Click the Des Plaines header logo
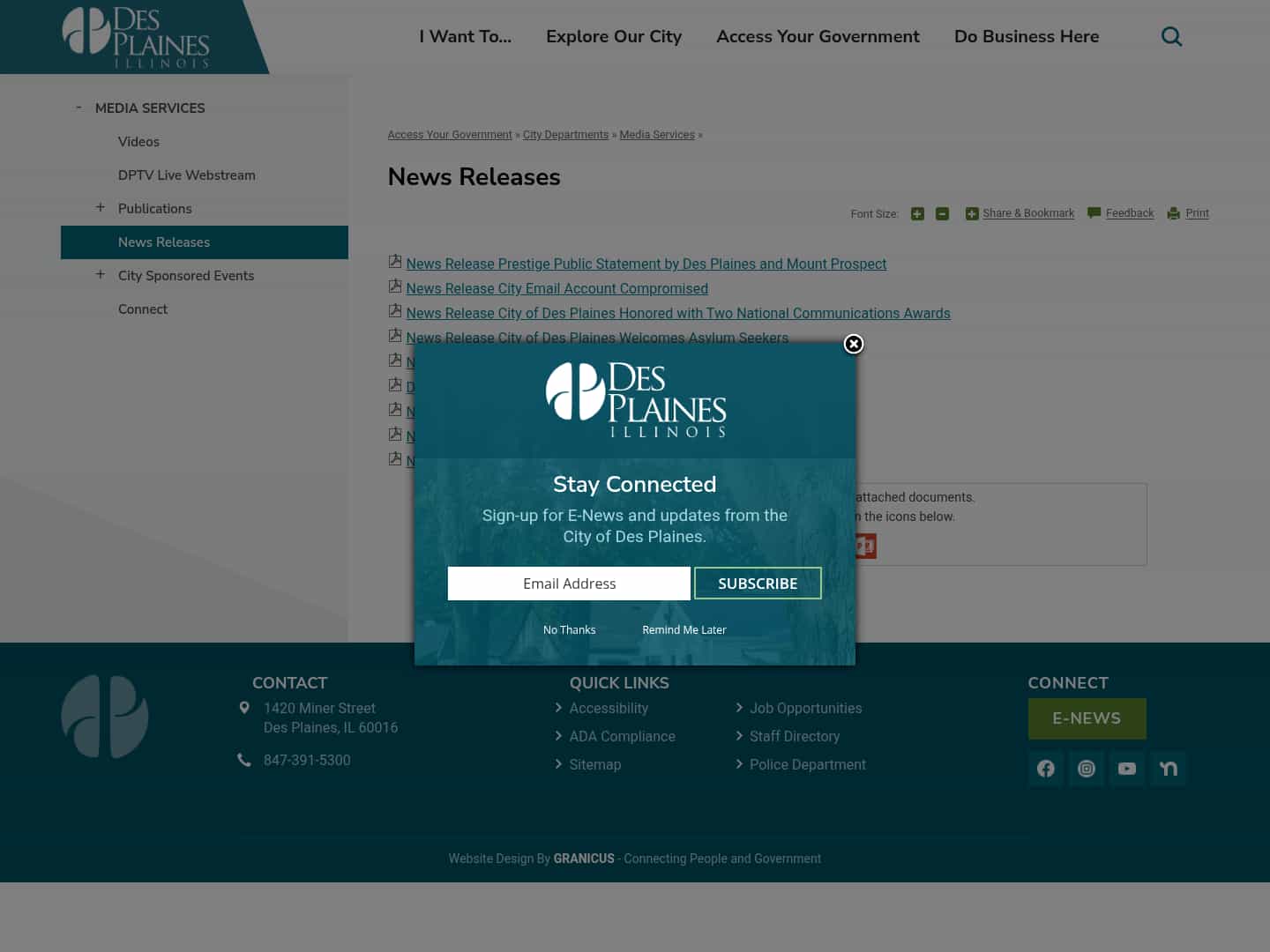This screenshot has width=1270, height=952. (136, 37)
